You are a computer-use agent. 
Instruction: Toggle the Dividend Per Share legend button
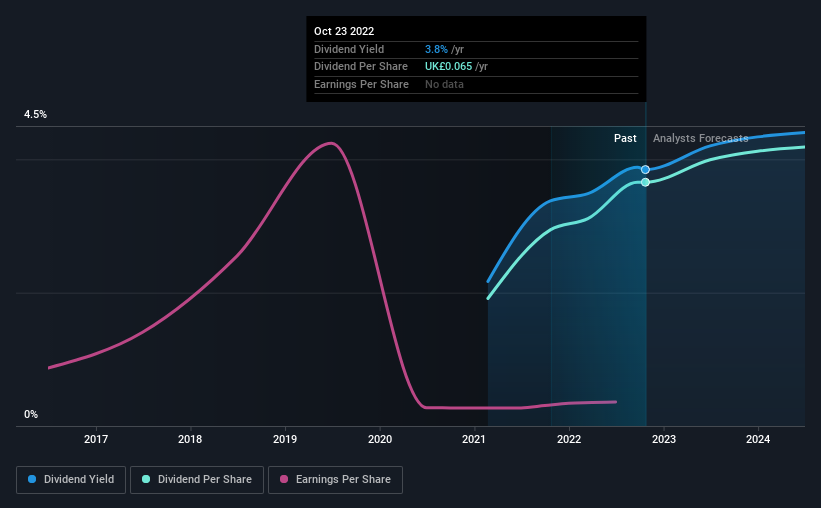[197, 480]
